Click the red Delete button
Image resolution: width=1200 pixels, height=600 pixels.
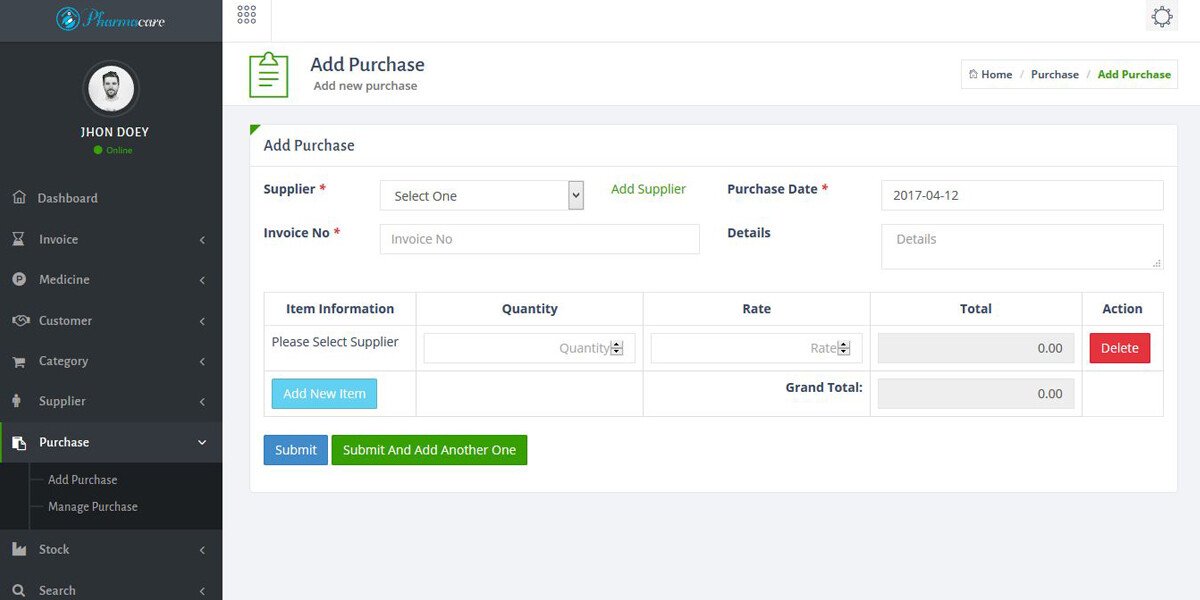tap(1120, 348)
